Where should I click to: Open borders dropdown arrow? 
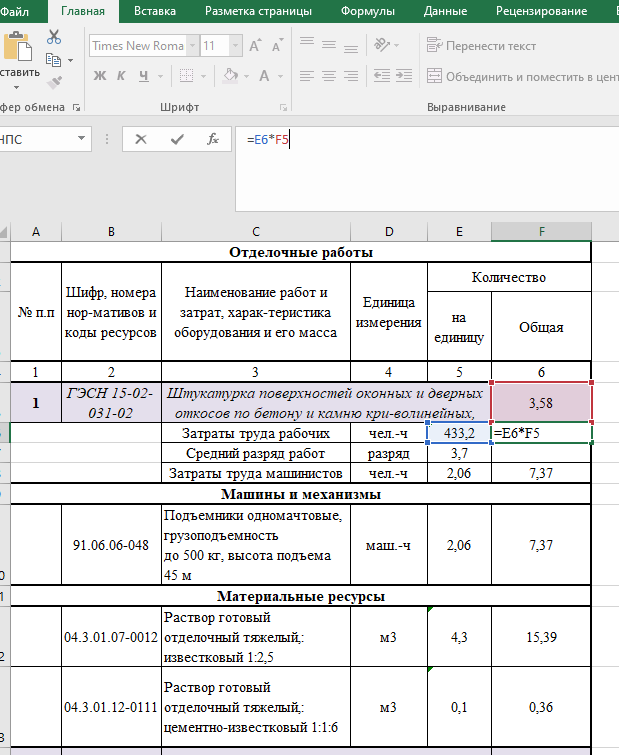pos(204,76)
